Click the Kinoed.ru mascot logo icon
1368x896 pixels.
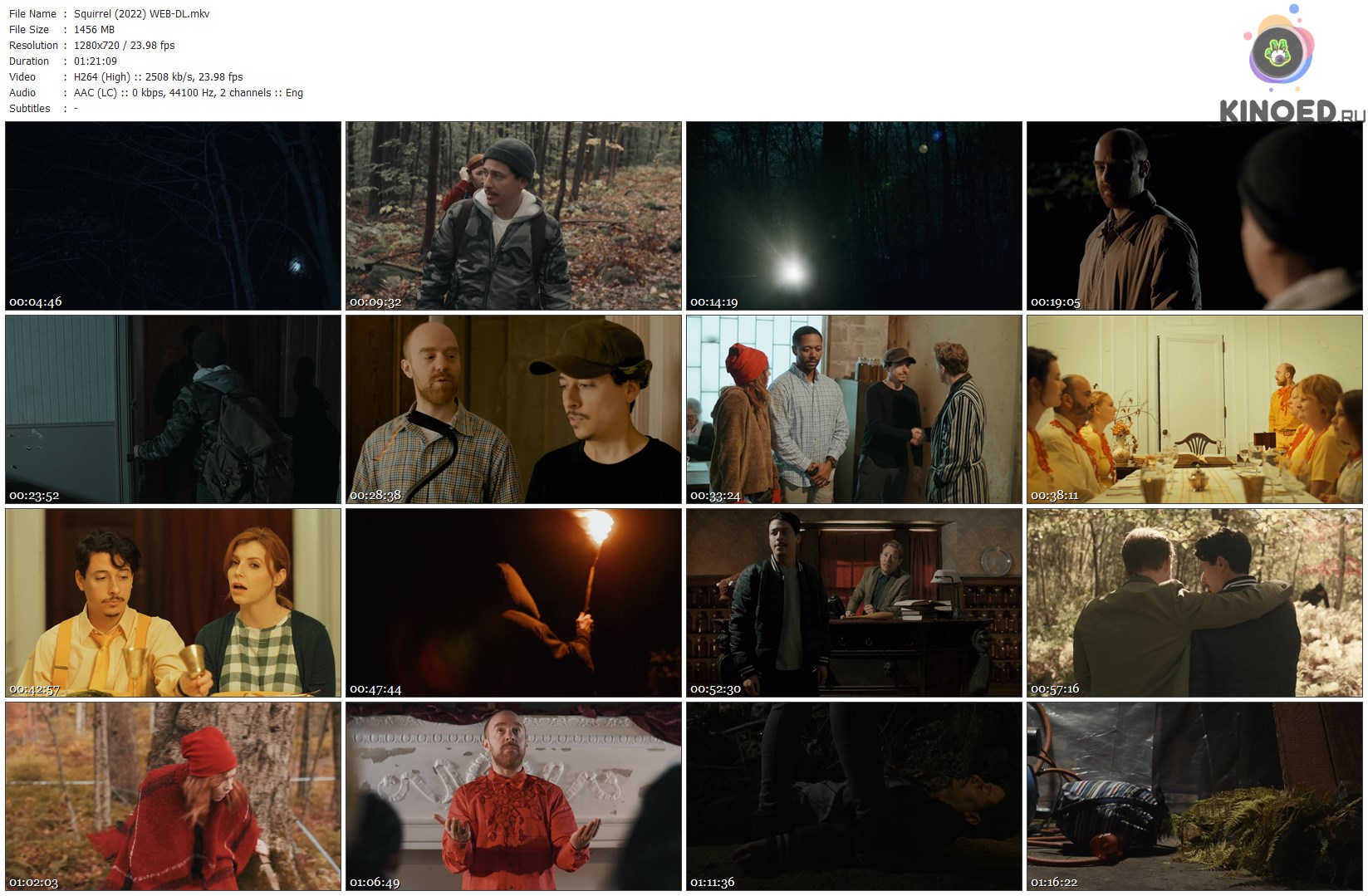point(1279,51)
